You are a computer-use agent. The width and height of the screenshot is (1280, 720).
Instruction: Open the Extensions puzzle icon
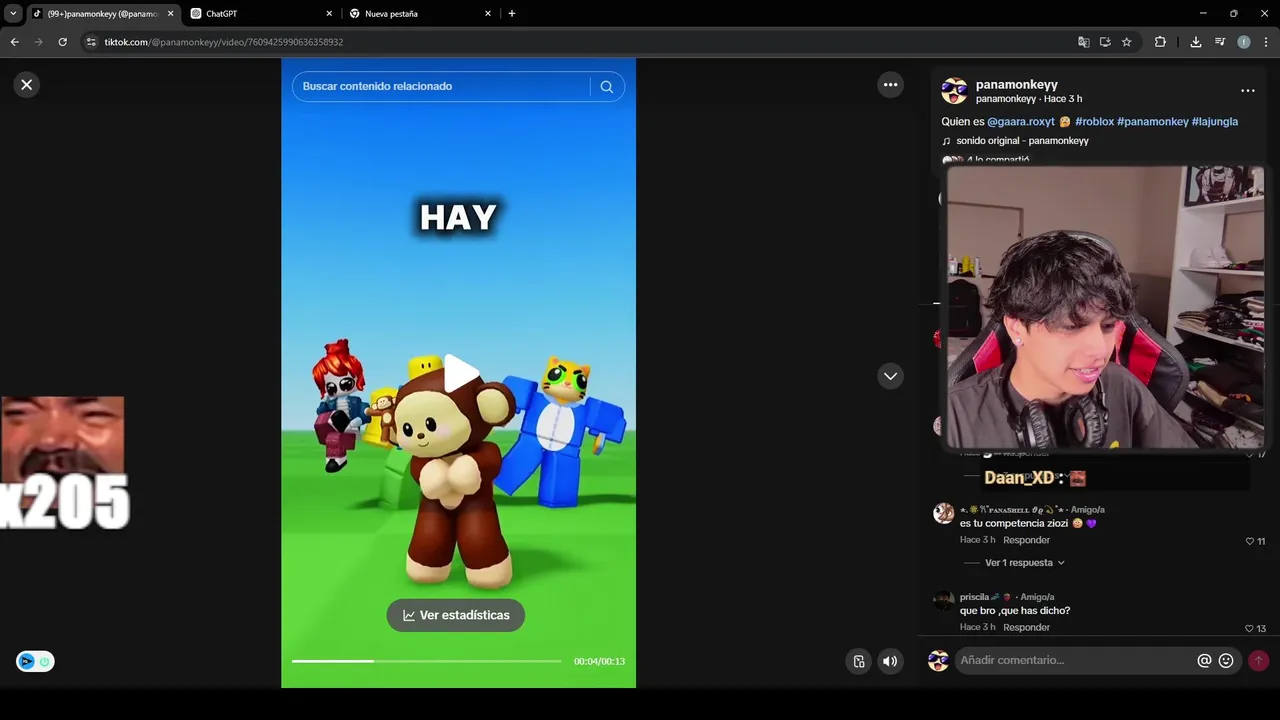click(1160, 42)
